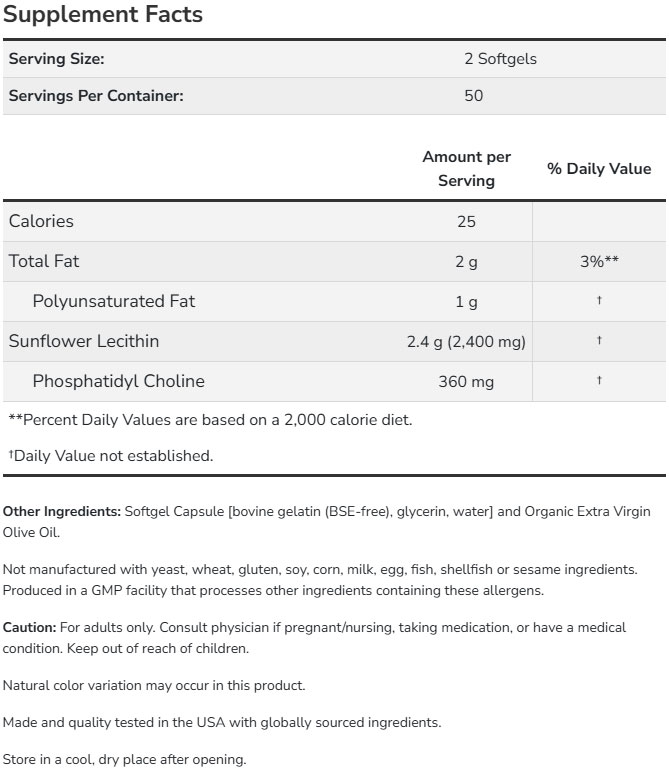The height and width of the screenshot is (773, 669).
Task: Click the % Daily Value column header
Action: tap(599, 169)
